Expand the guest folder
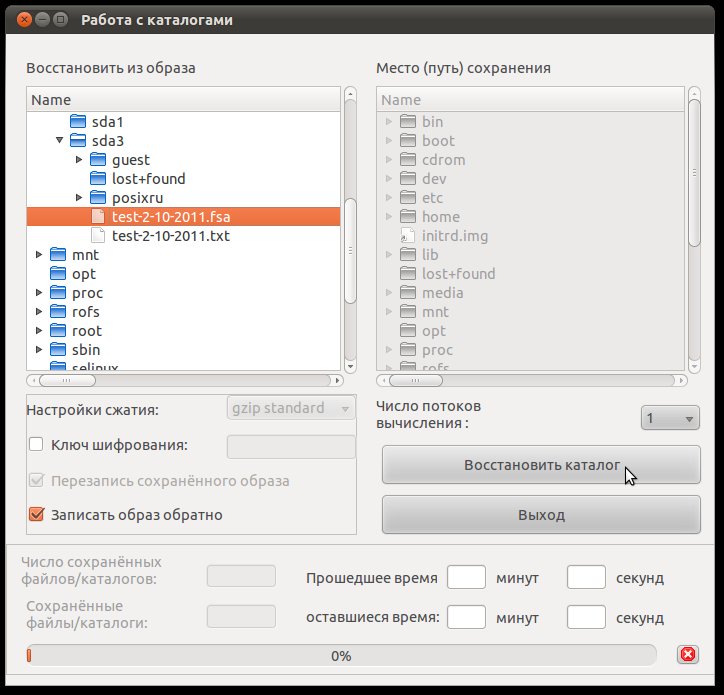 click(x=79, y=159)
